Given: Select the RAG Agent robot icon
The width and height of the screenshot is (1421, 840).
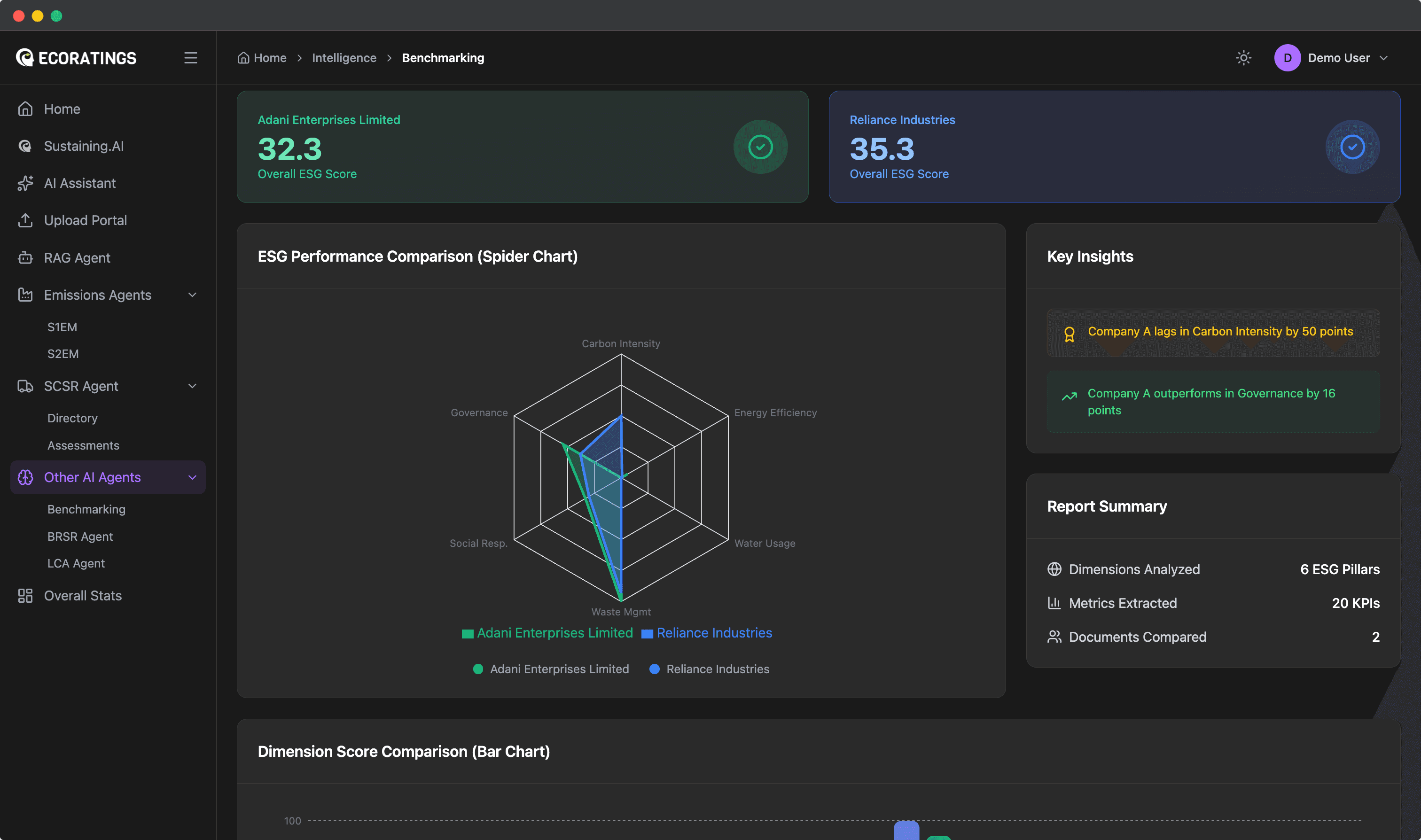Looking at the screenshot, I should (25, 257).
